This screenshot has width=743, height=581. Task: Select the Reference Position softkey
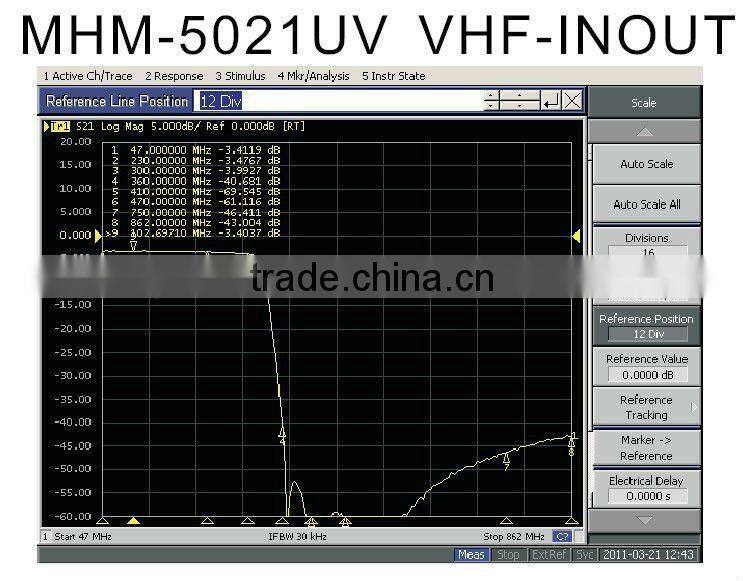(646, 326)
